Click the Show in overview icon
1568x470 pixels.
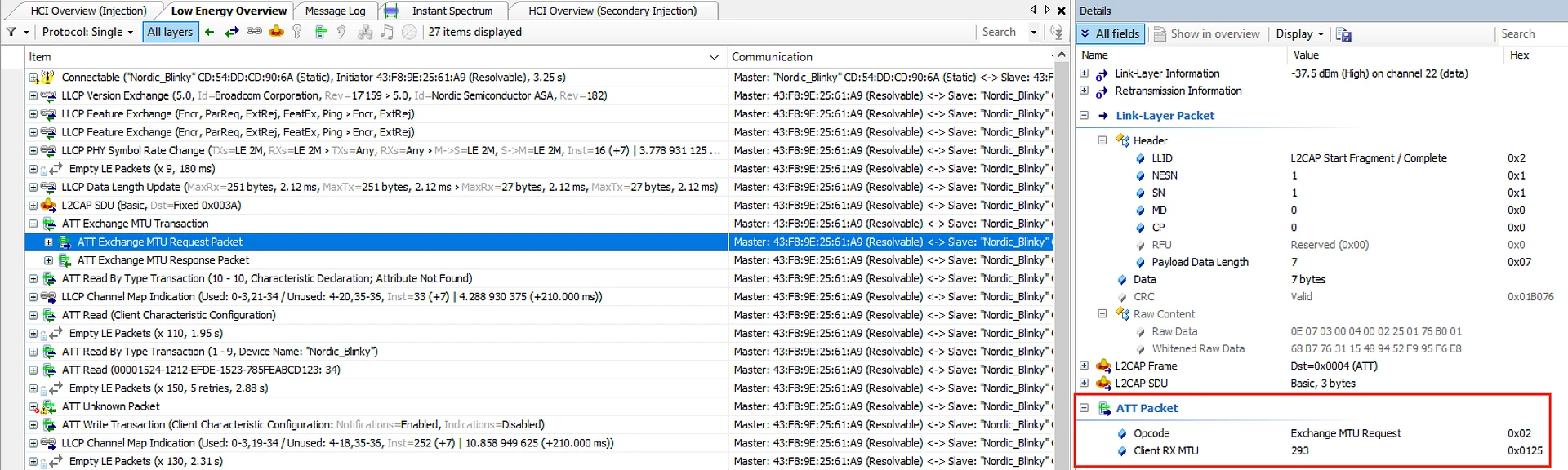pyautogui.click(x=1160, y=33)
